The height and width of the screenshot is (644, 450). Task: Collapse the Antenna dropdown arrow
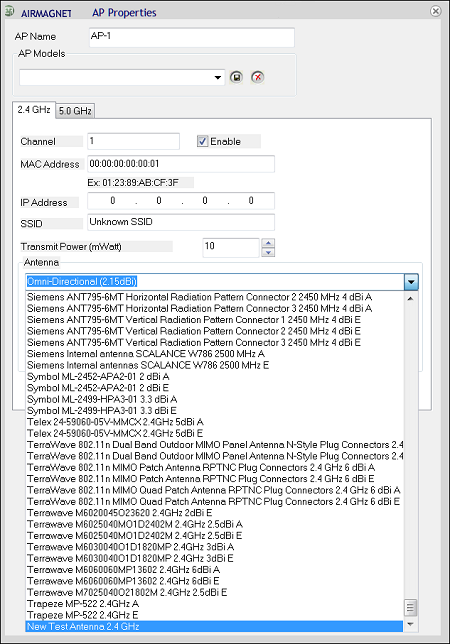[x=411, y=282]
